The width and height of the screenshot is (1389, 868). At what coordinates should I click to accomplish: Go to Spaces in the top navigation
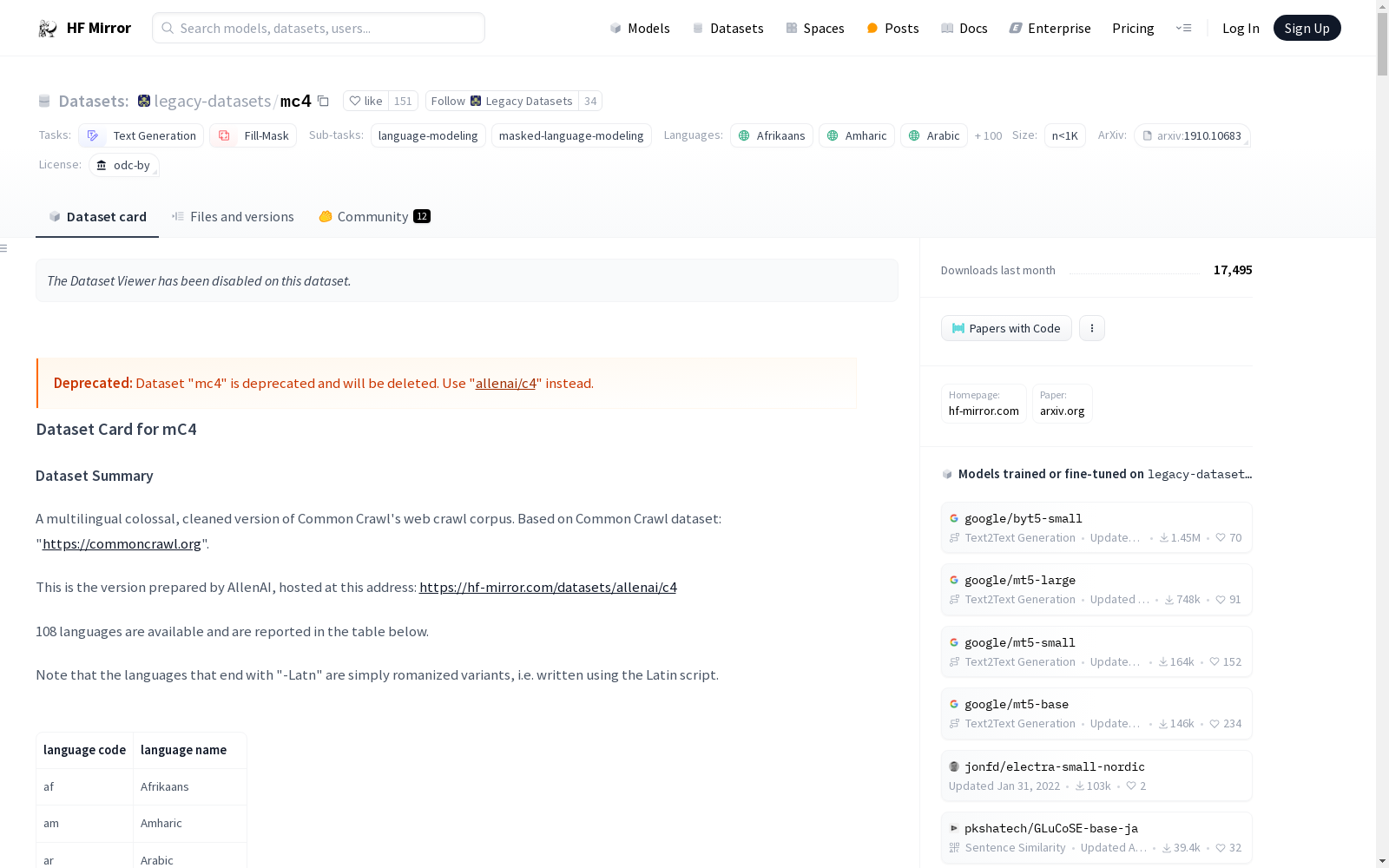pos(815,28)
